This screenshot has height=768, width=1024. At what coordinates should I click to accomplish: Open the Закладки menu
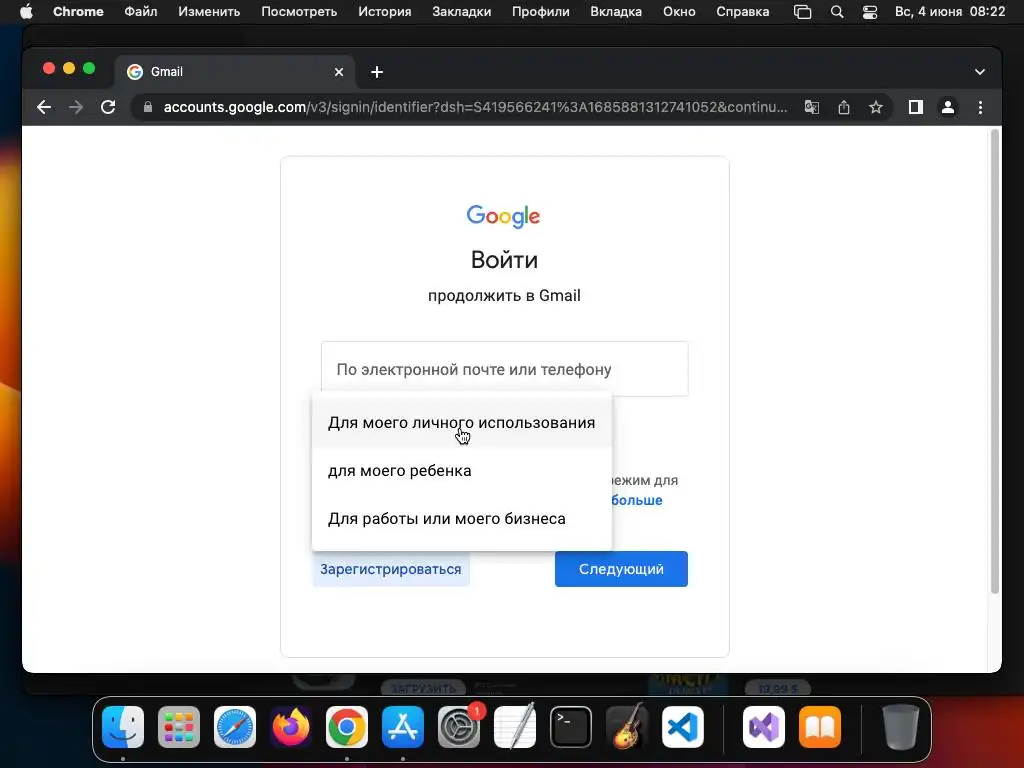[462, 12]
